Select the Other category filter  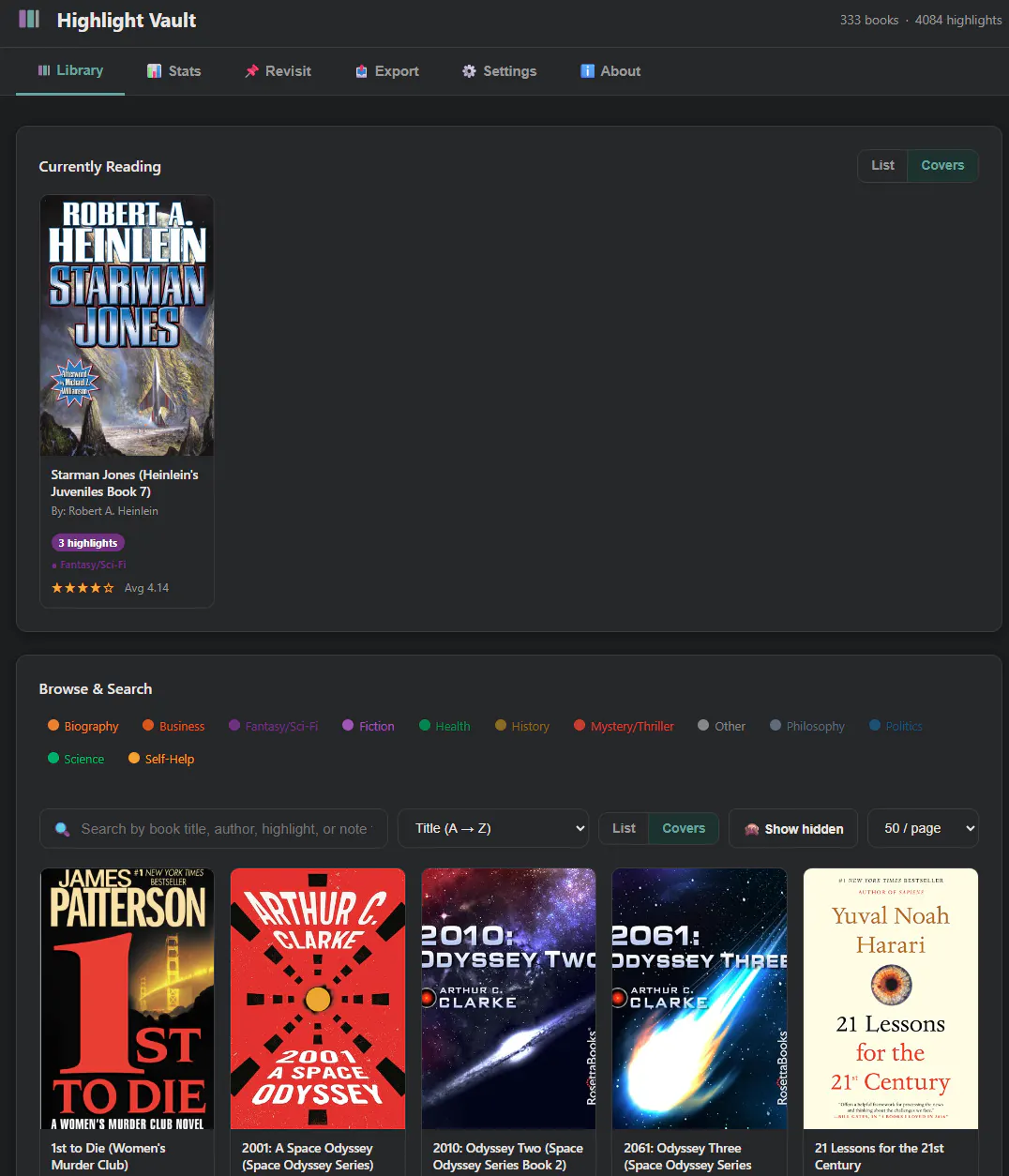pyautogui.click(x=722, y=726)
